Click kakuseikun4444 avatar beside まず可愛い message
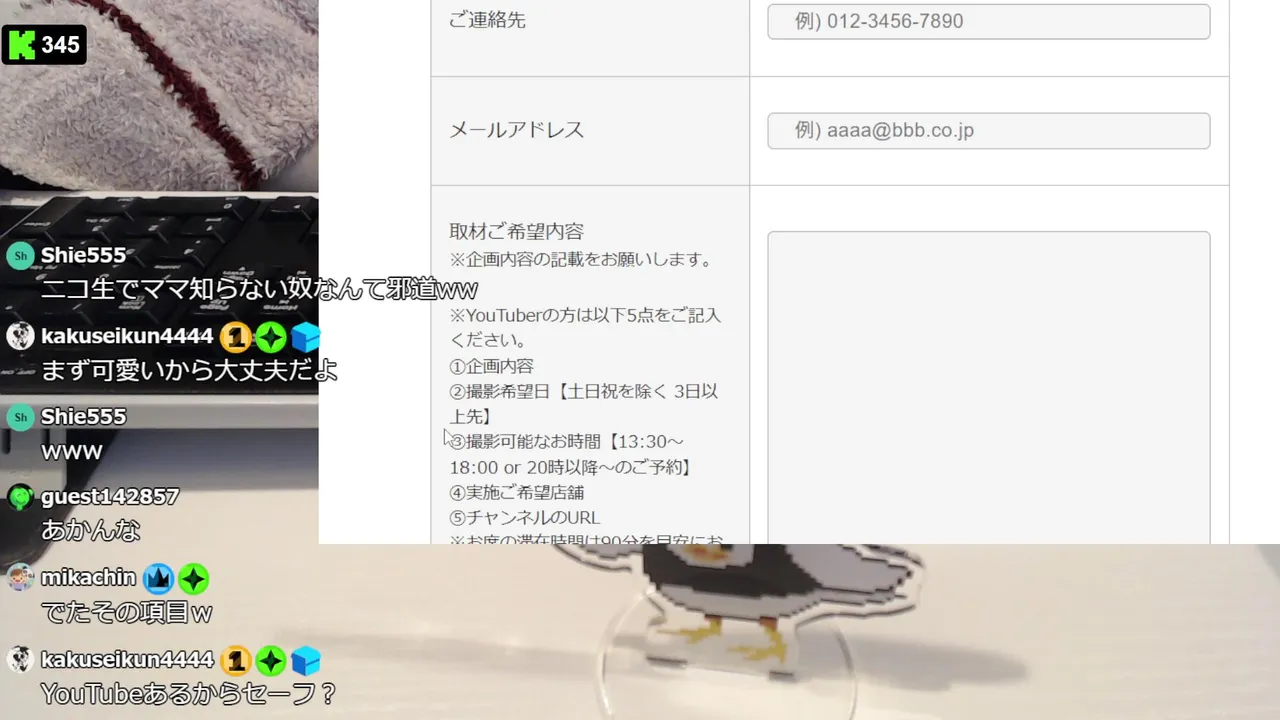1280x720 pixels. (20, 336)
